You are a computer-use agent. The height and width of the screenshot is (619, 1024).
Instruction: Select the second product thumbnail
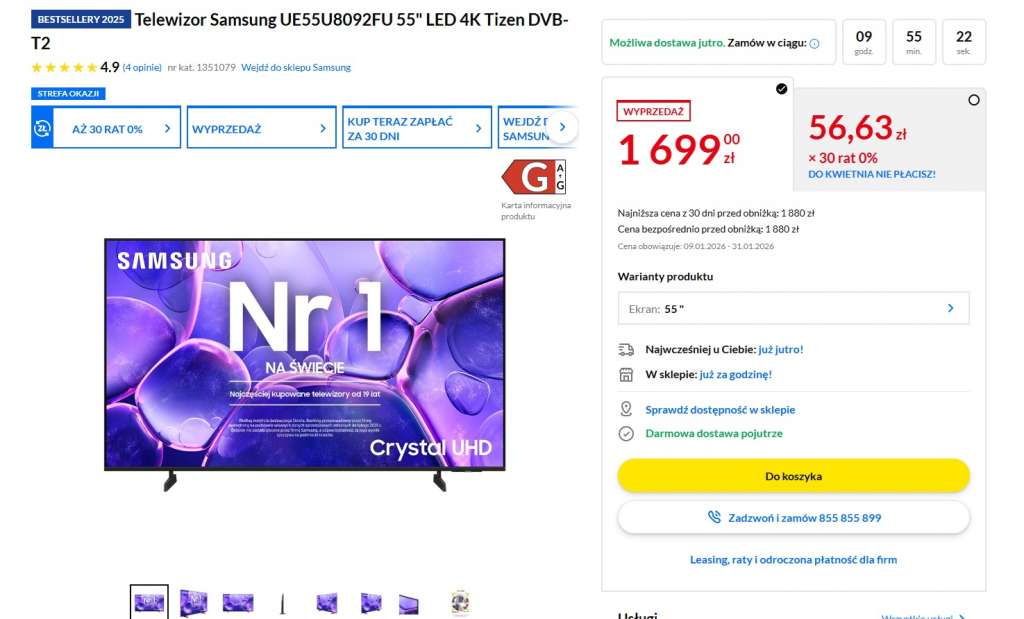click(191, 601)
